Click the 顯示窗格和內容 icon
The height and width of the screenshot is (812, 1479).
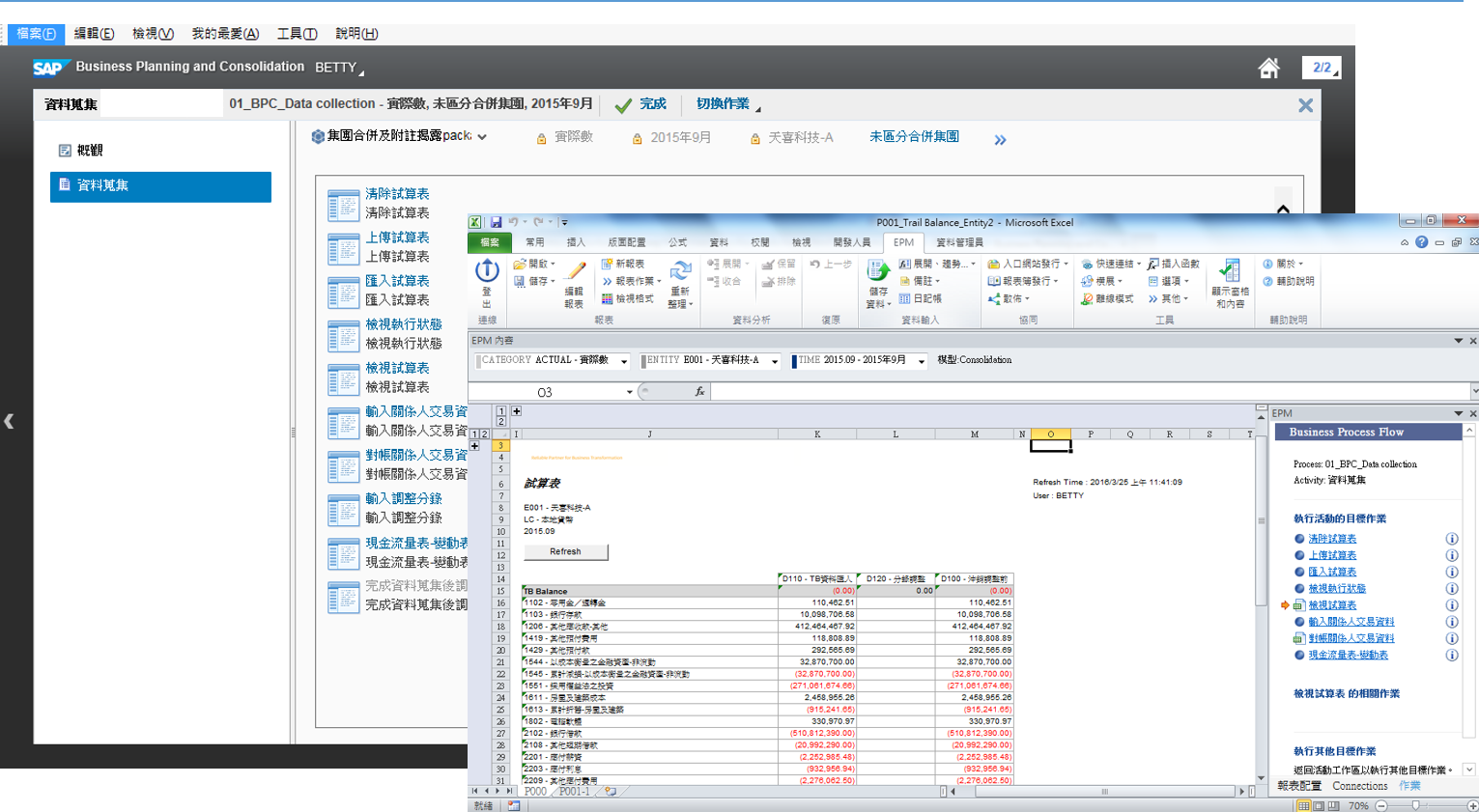tap(1230, 273)
